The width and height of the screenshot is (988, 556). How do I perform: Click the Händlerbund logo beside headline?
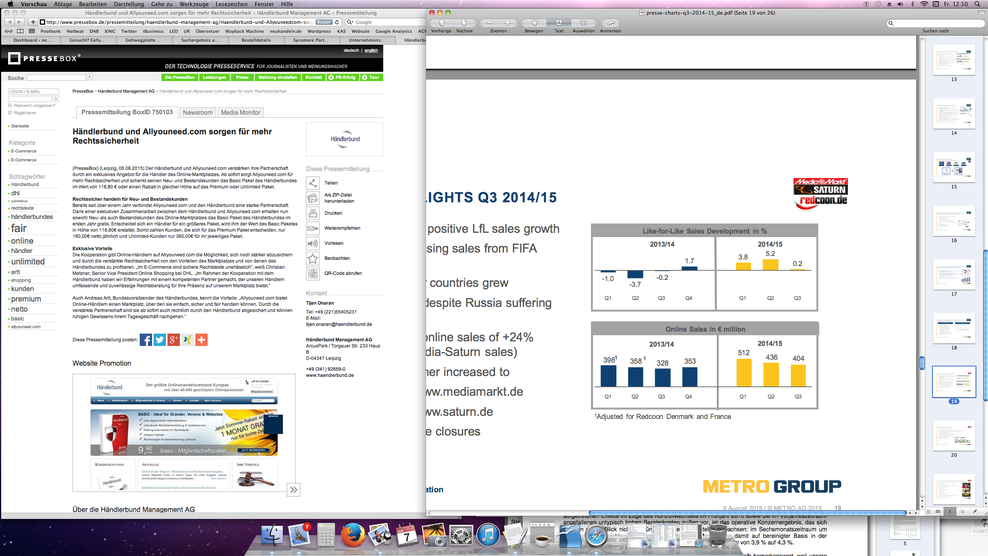click(345, 139)
